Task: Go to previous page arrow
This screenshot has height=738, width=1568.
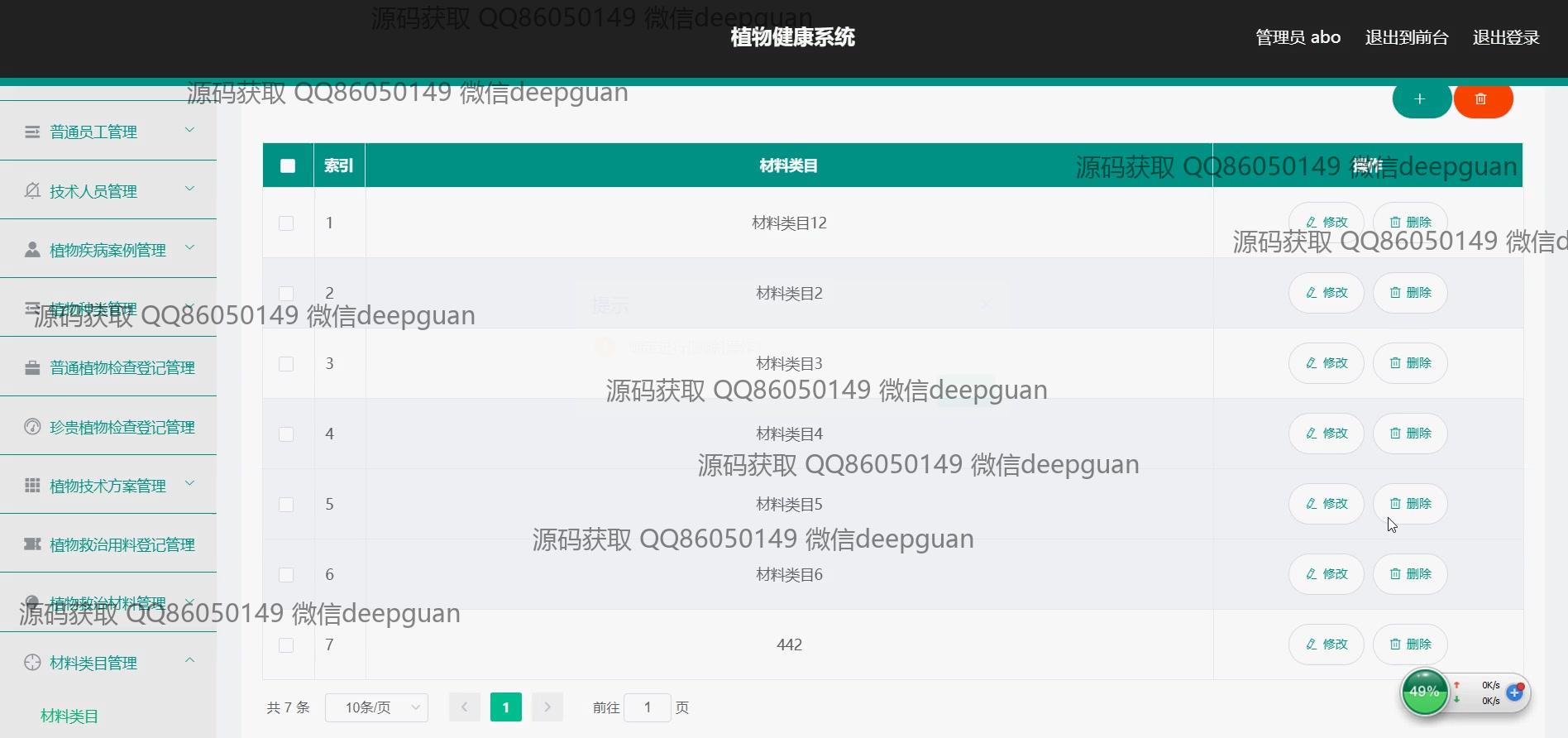Action: (465, 707)
